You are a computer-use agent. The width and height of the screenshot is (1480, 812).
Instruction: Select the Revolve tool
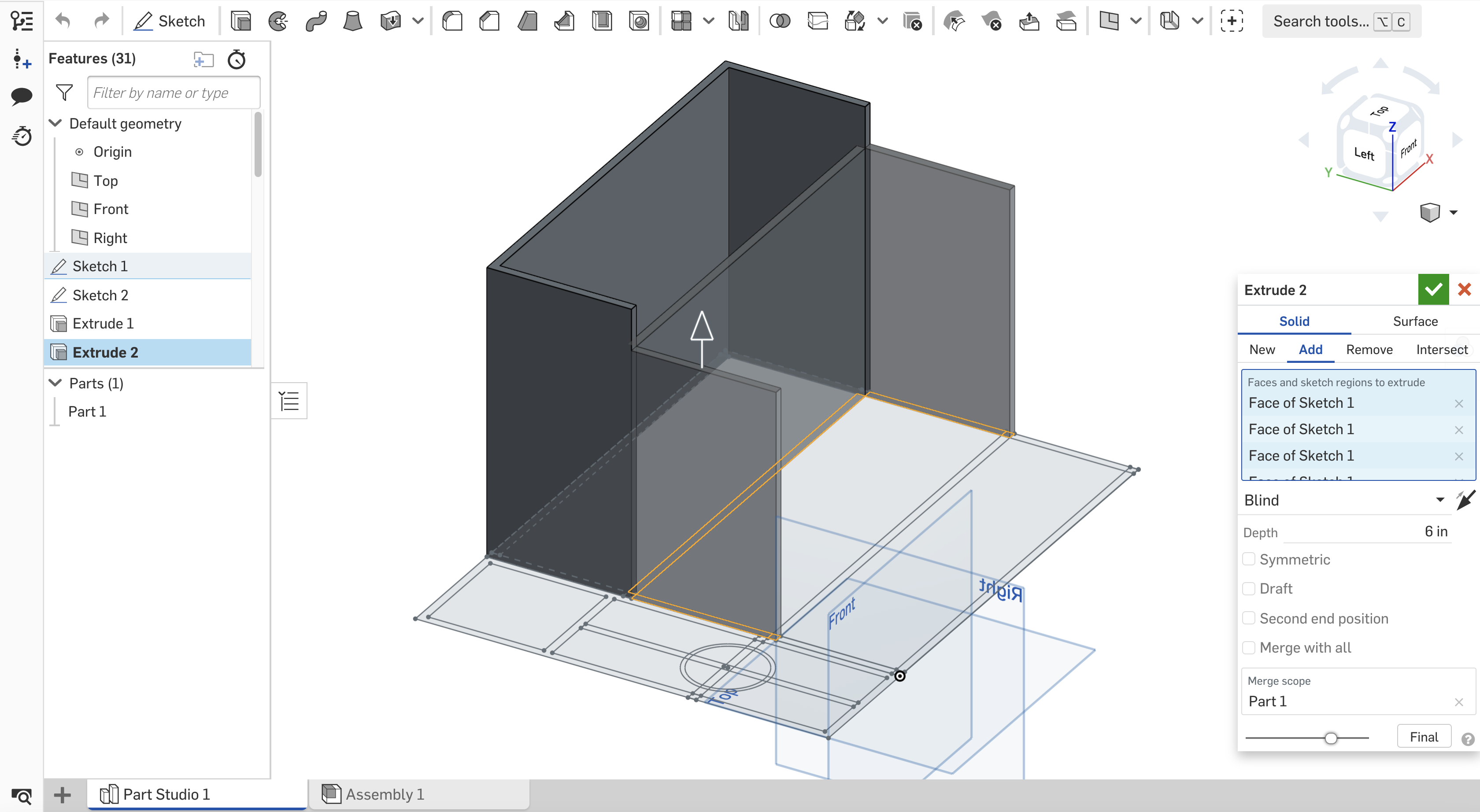[278, 21]
